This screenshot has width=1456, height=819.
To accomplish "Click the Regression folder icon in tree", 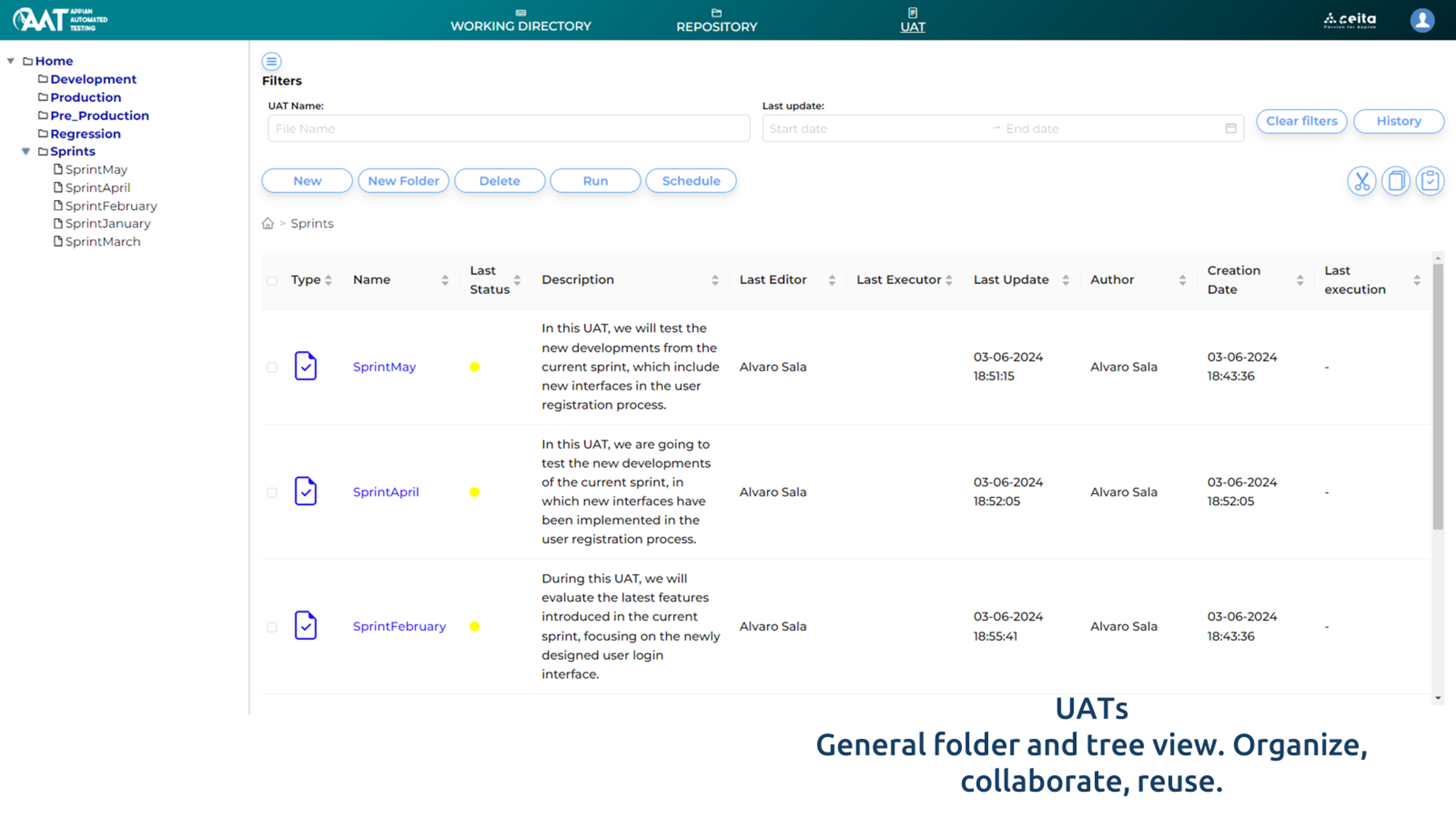I will 43,133.
